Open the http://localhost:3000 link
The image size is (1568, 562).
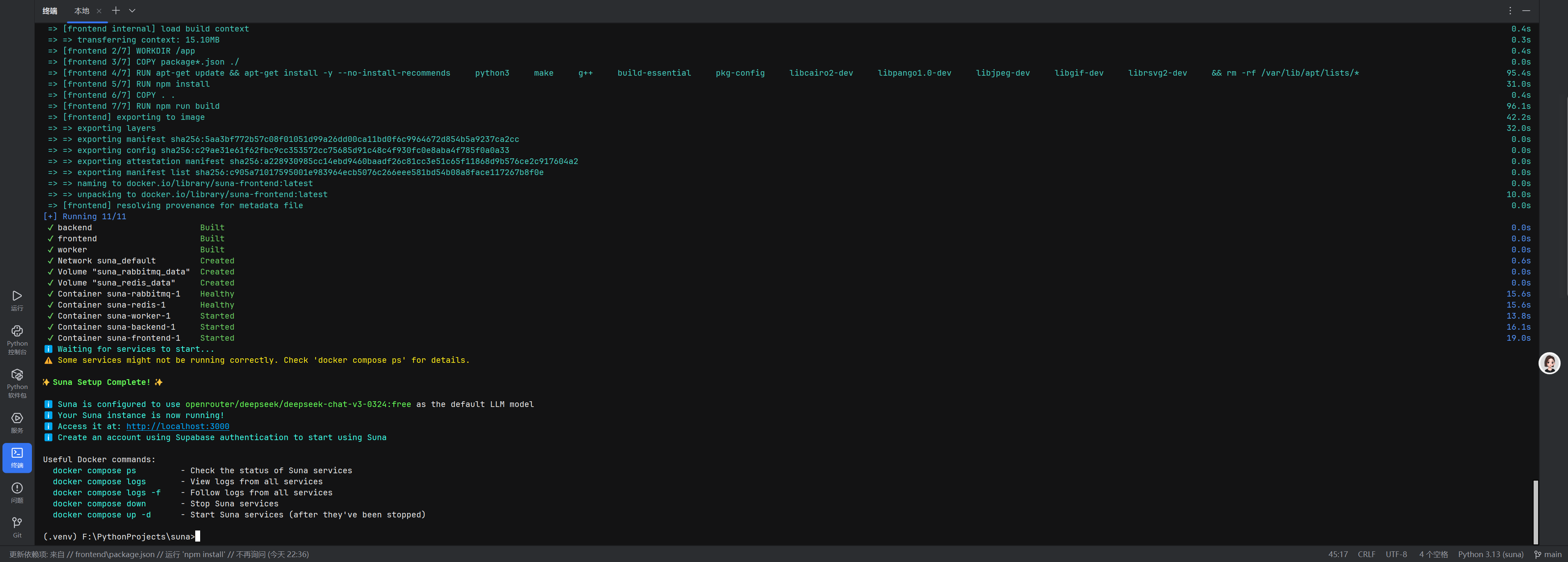tap(178, 426)
